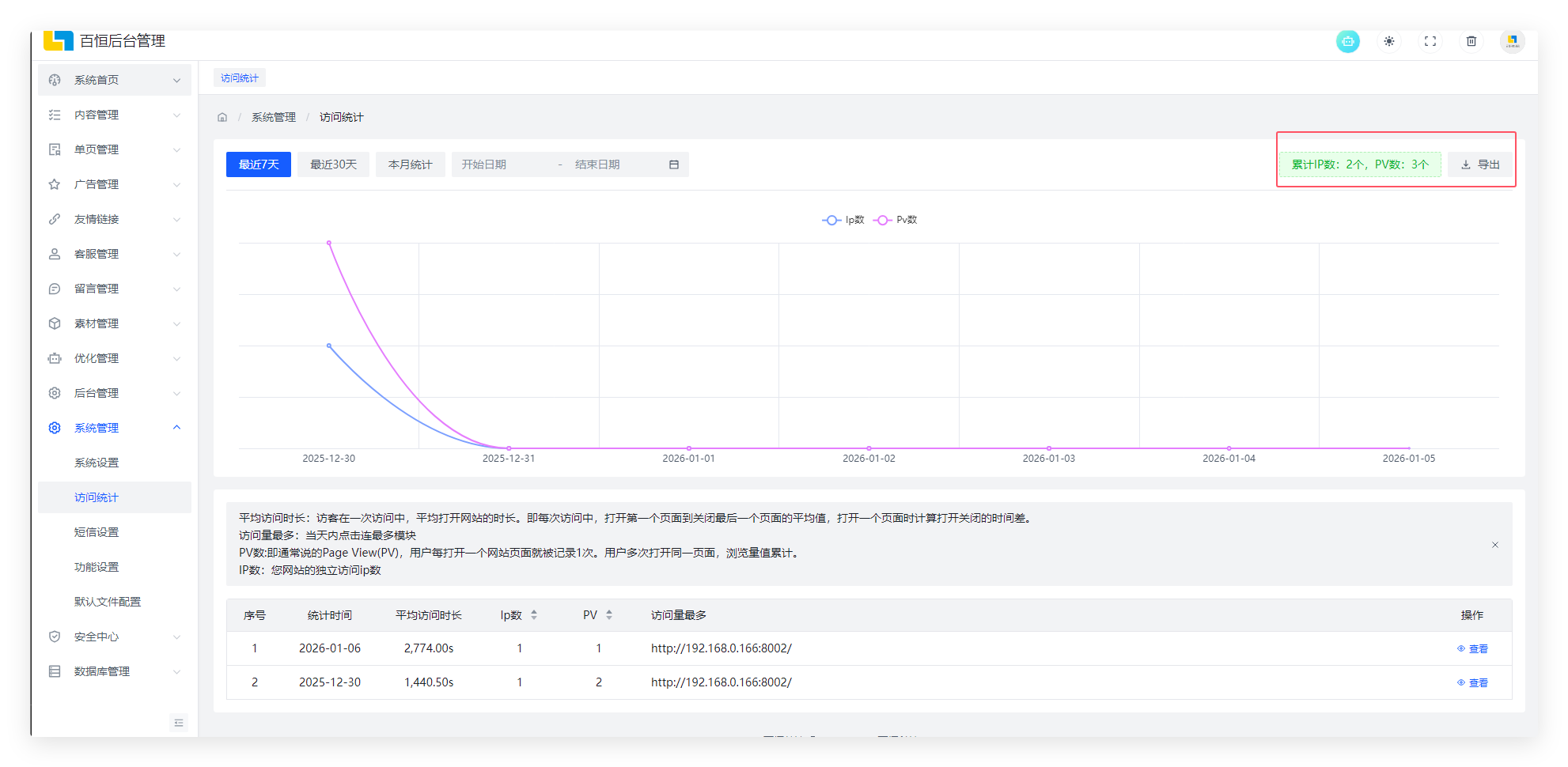Close the statistics explanation notice

point(1494,545)
